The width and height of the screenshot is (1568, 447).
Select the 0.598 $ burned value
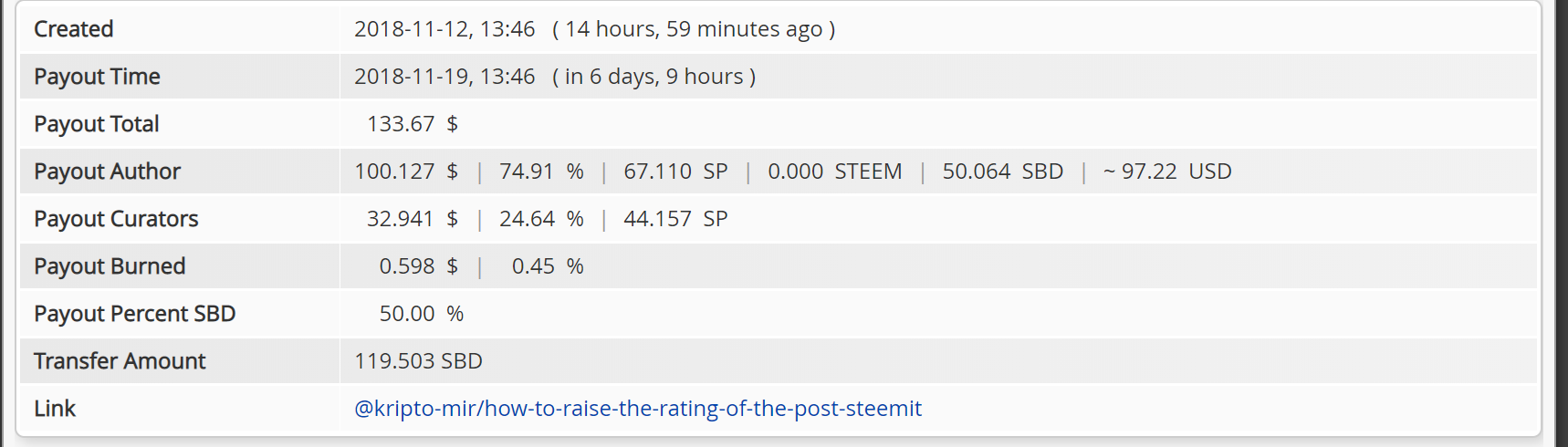click(418, 266)
